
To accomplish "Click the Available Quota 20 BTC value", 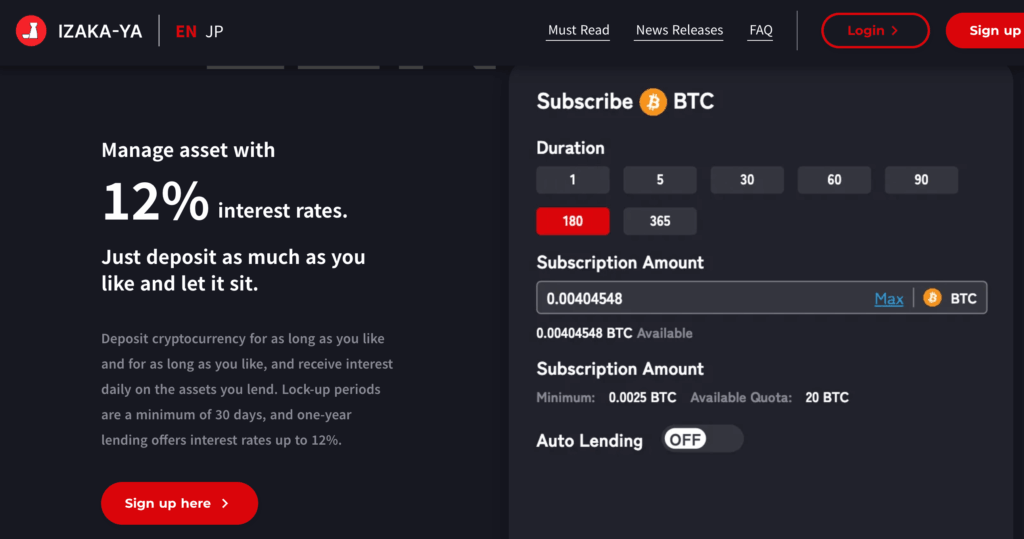I will pyautogui.click(x=827, y=397).
